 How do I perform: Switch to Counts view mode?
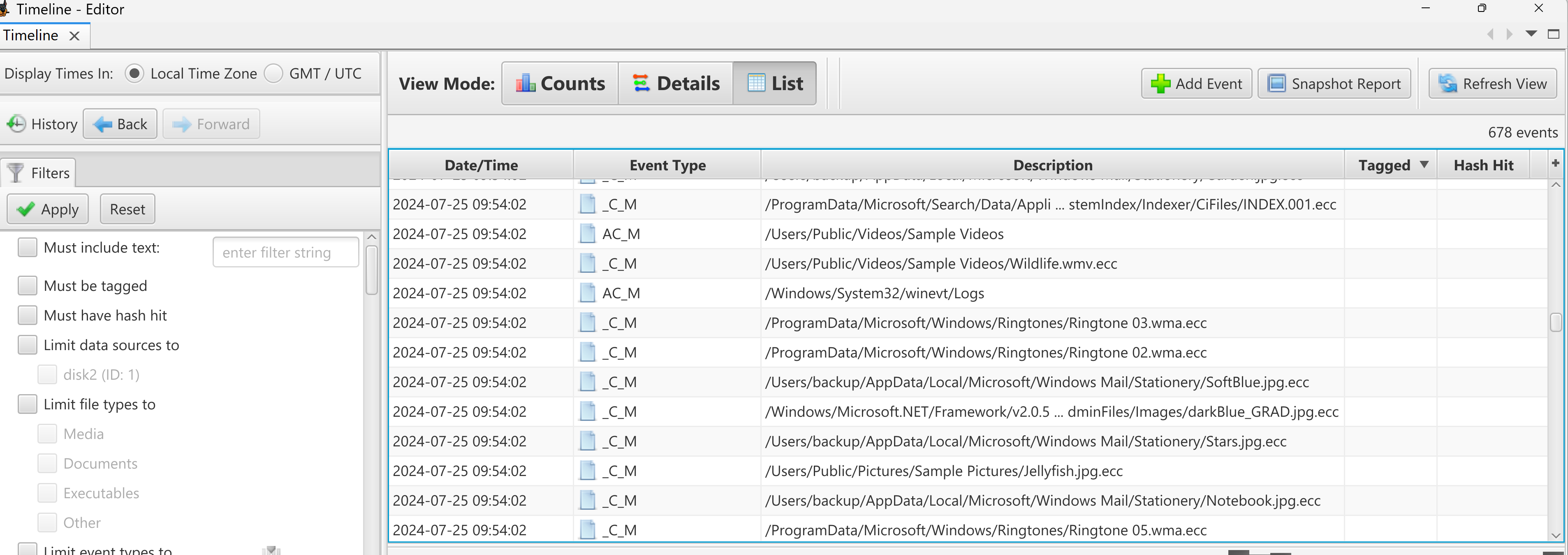559,84
